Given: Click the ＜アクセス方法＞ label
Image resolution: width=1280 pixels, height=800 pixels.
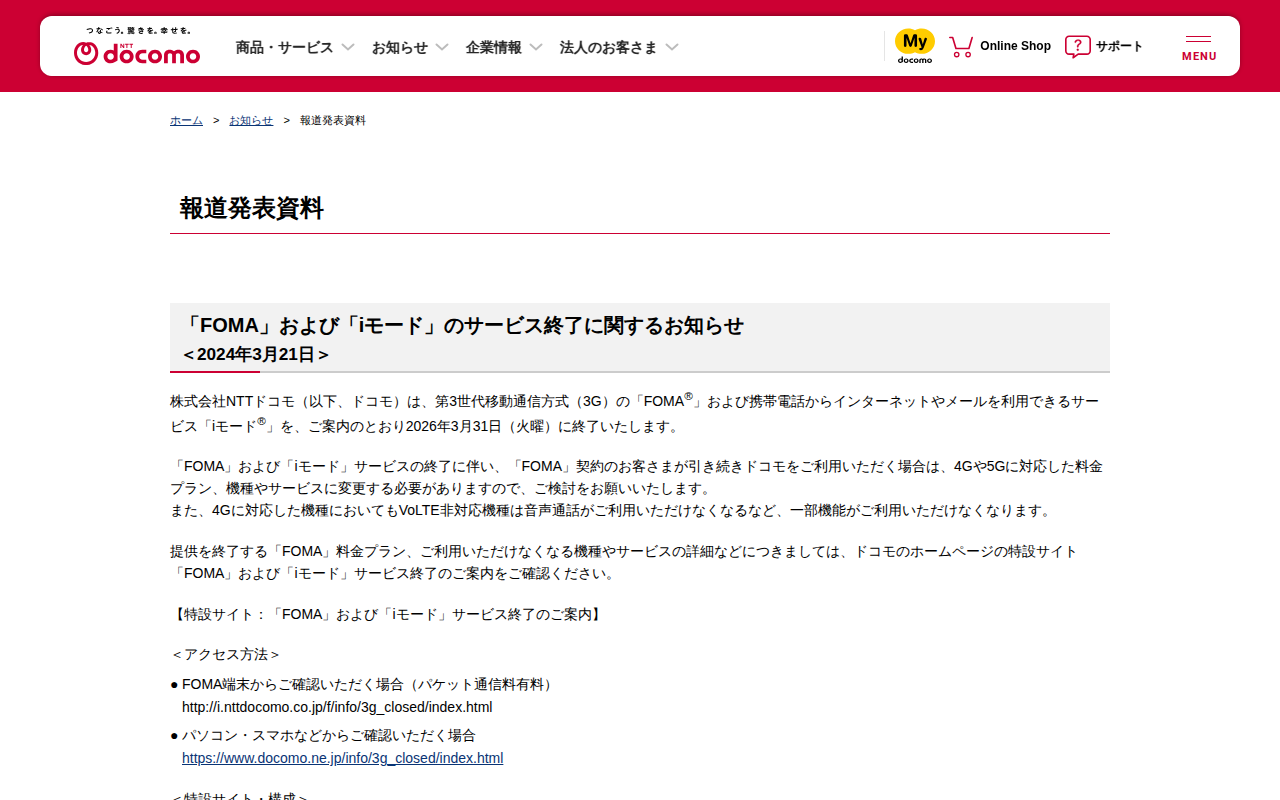Looking at the screenshot, I should 226,654.
